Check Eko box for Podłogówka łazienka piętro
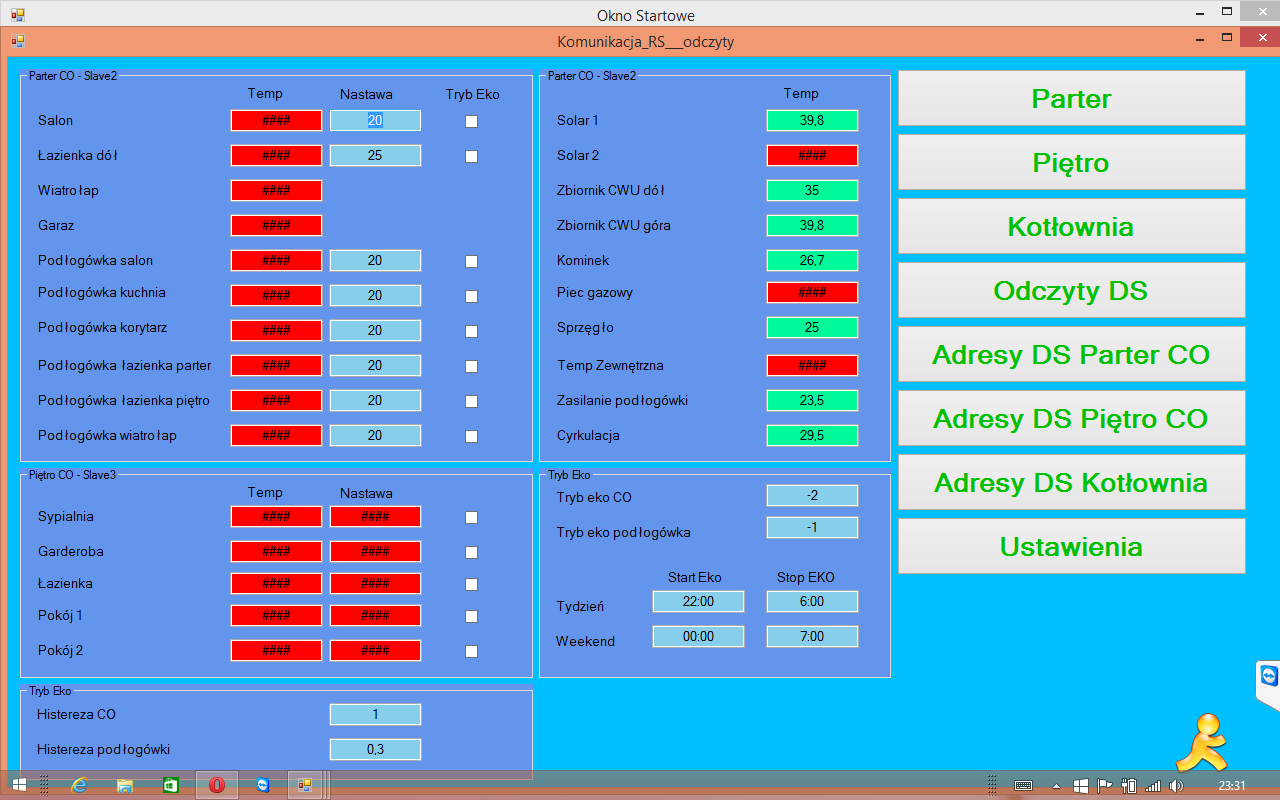Viewport: 1280px width, 800px height. 472,401
